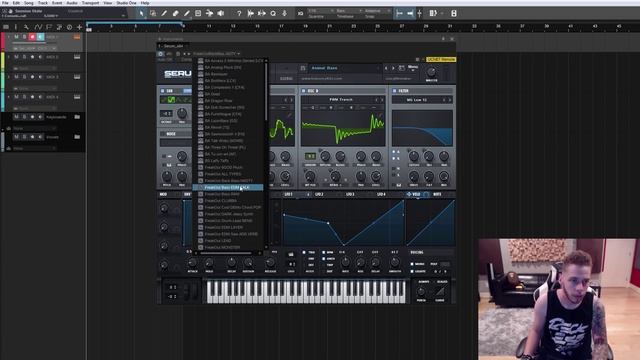Select the Bend tool
Image resolution: width=640 pixels, height=360 pixels.
point(209,13)
